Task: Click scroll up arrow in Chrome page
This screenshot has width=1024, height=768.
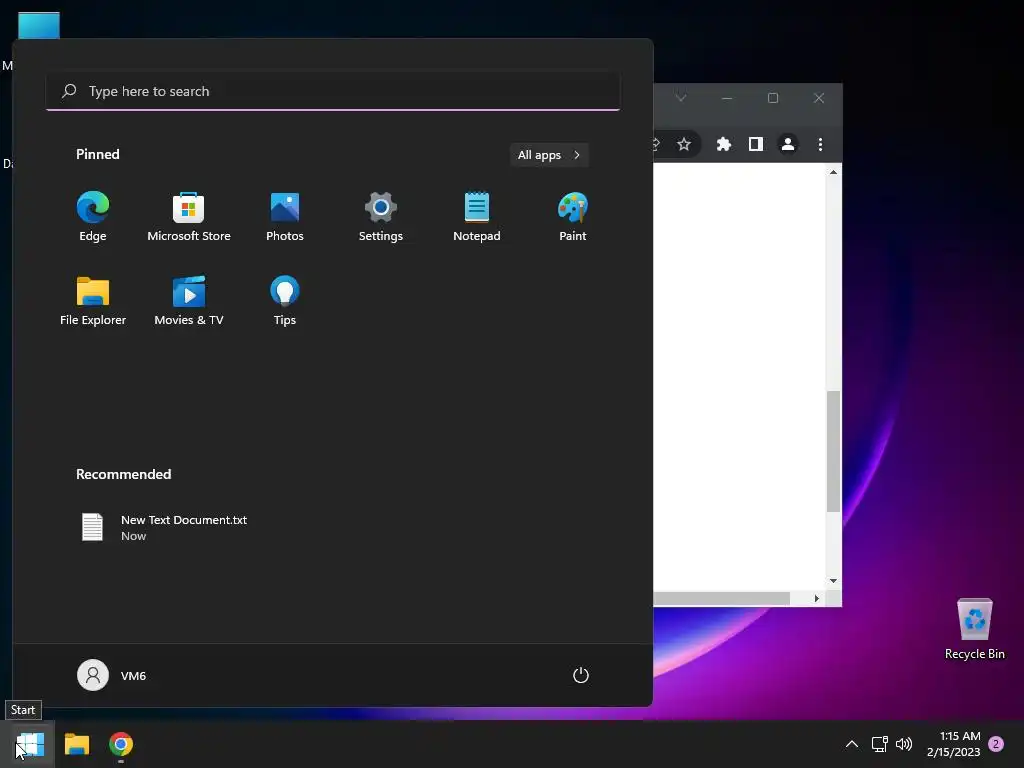Action: (833, 172)
